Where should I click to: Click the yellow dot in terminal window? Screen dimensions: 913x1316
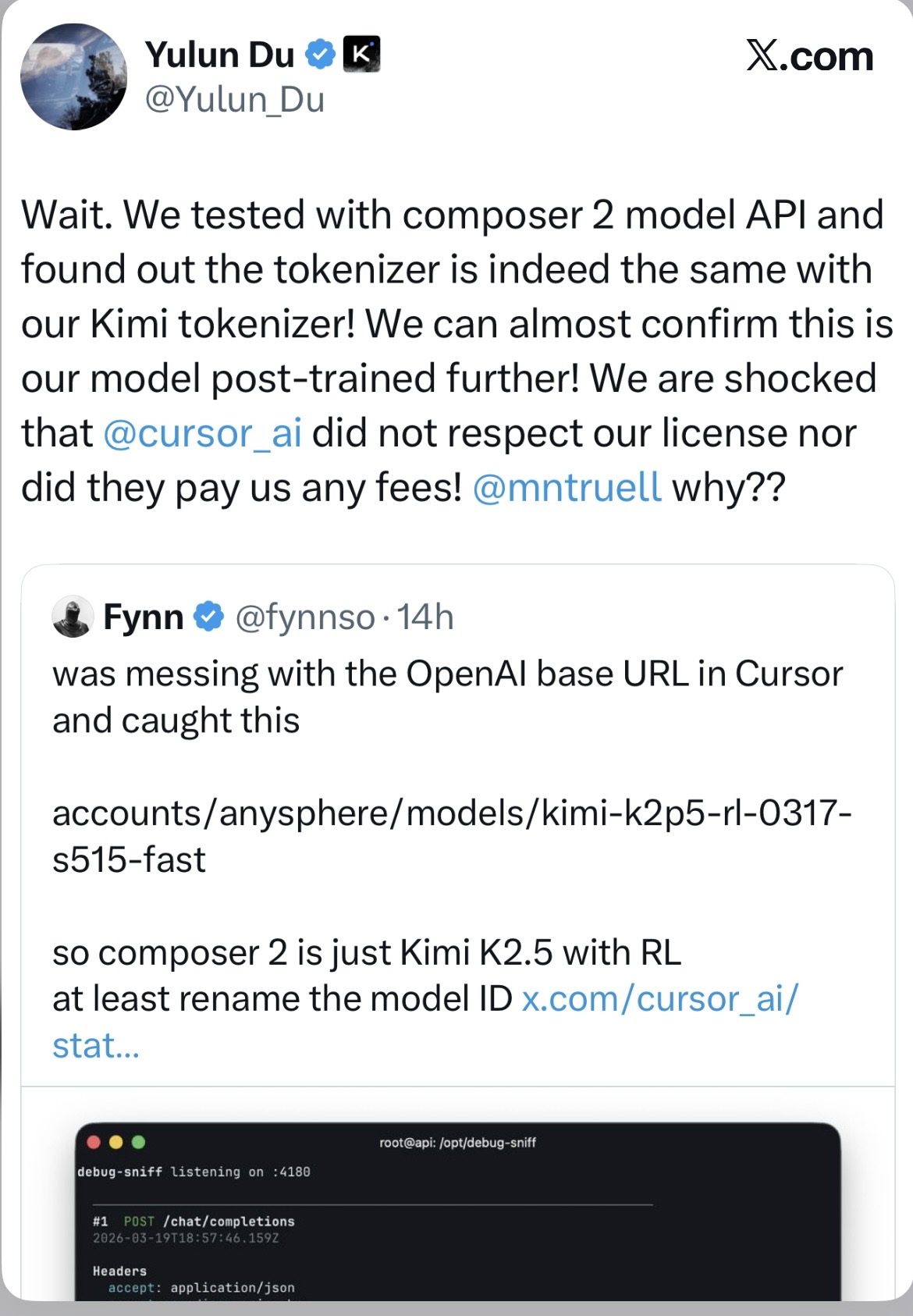click(116, 1142)
